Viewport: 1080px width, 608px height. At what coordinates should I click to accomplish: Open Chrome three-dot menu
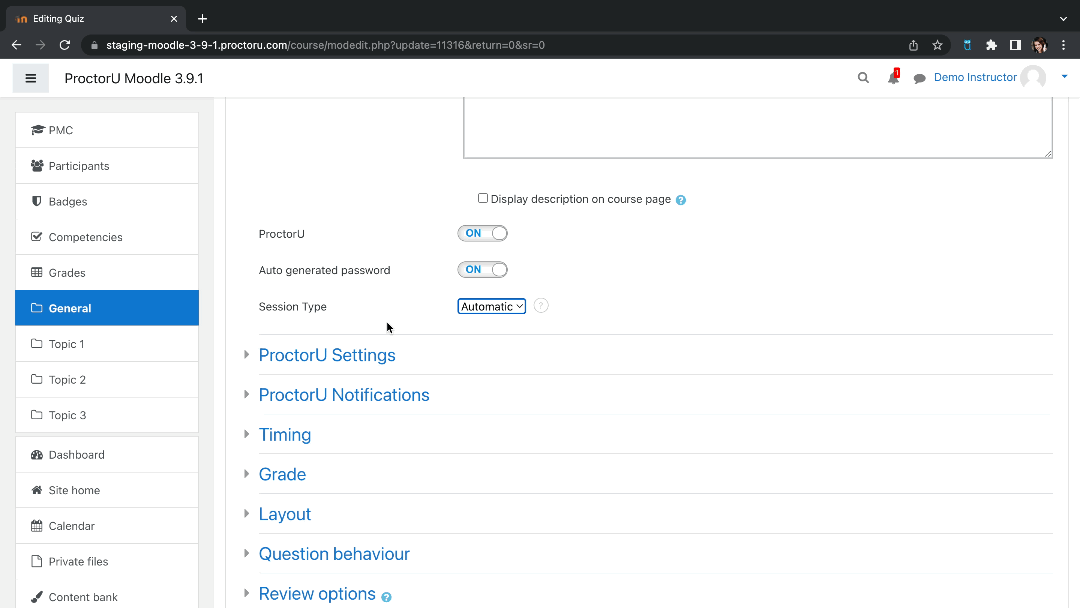coord(1063,45)
